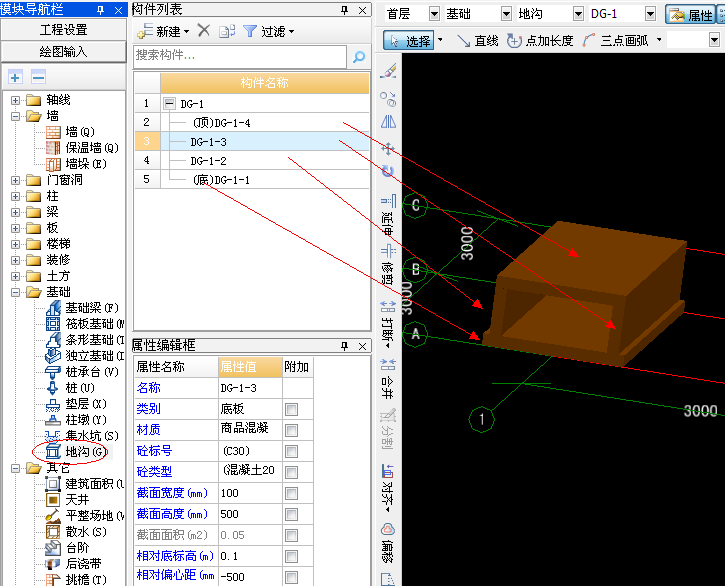Choose the 直线 line drawing tool
The image size is (725, 586).
[x=477, y=41]
